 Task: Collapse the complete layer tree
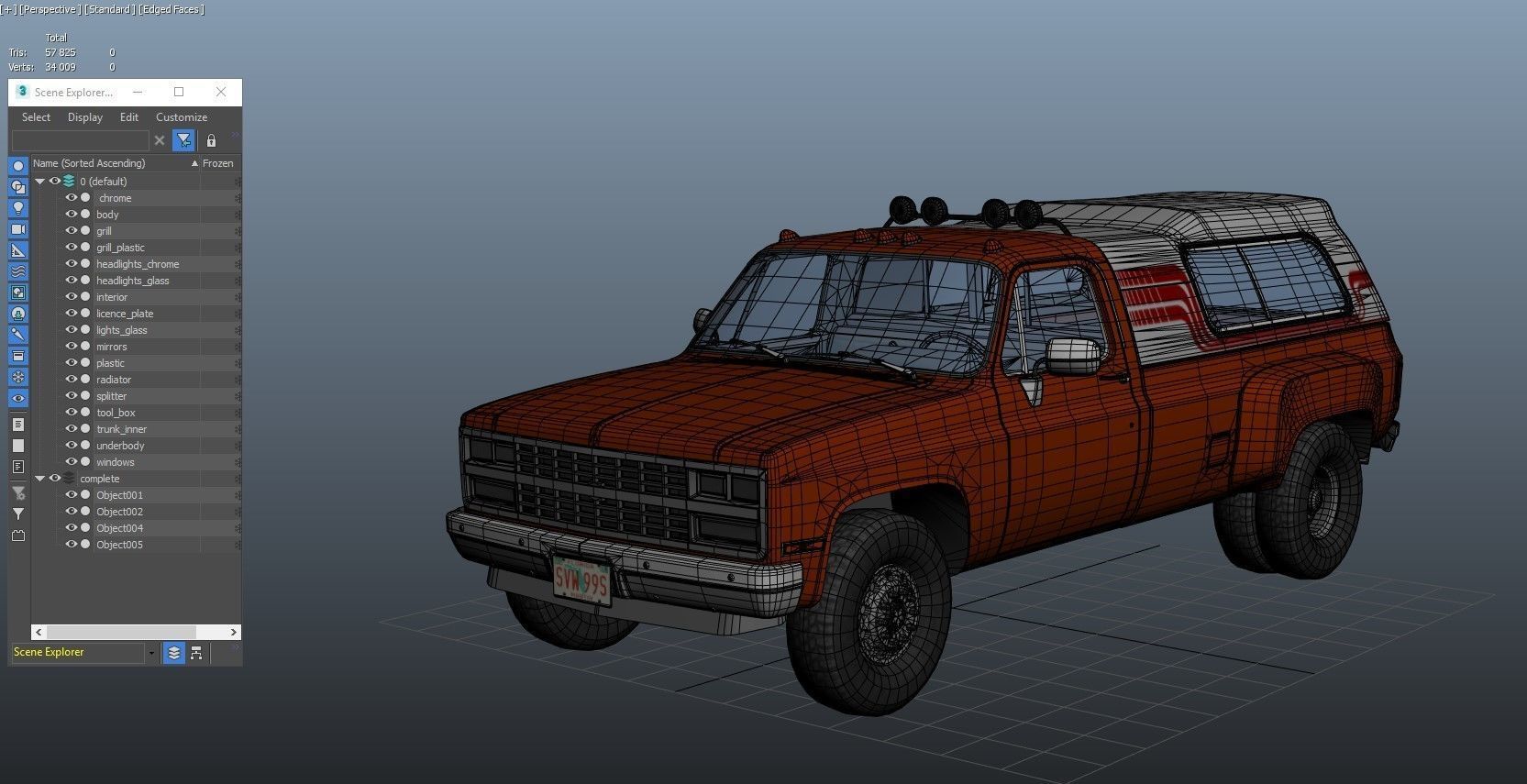[x=40, y=479]
